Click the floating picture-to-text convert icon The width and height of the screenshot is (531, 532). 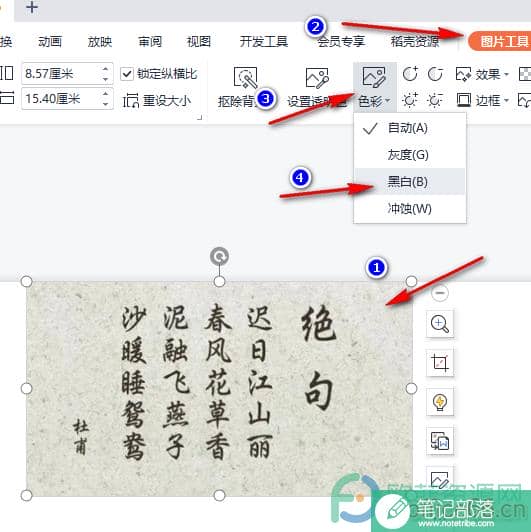pyautogui.click(x=440, y=441)
